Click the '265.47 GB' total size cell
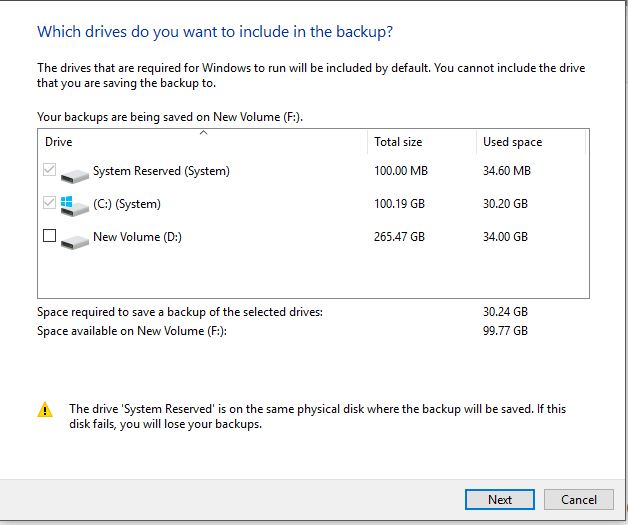Image resolution: width=628 pixels, height=525 pixels. pyautogui.click(x=399, y=237)
